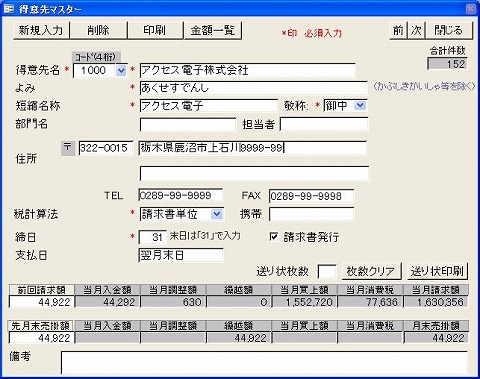480x379 pixels.
Task: Click the second empty address line field
Action: point(254,173)
